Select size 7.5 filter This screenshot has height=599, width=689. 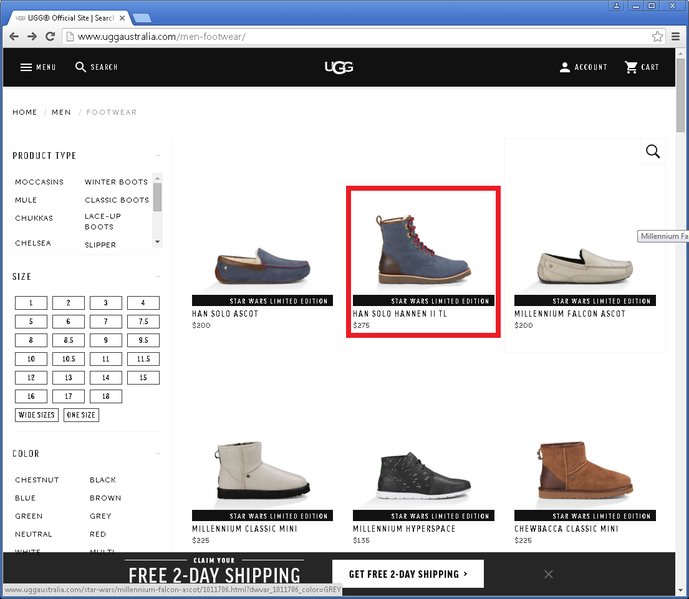tap(143, 321)
